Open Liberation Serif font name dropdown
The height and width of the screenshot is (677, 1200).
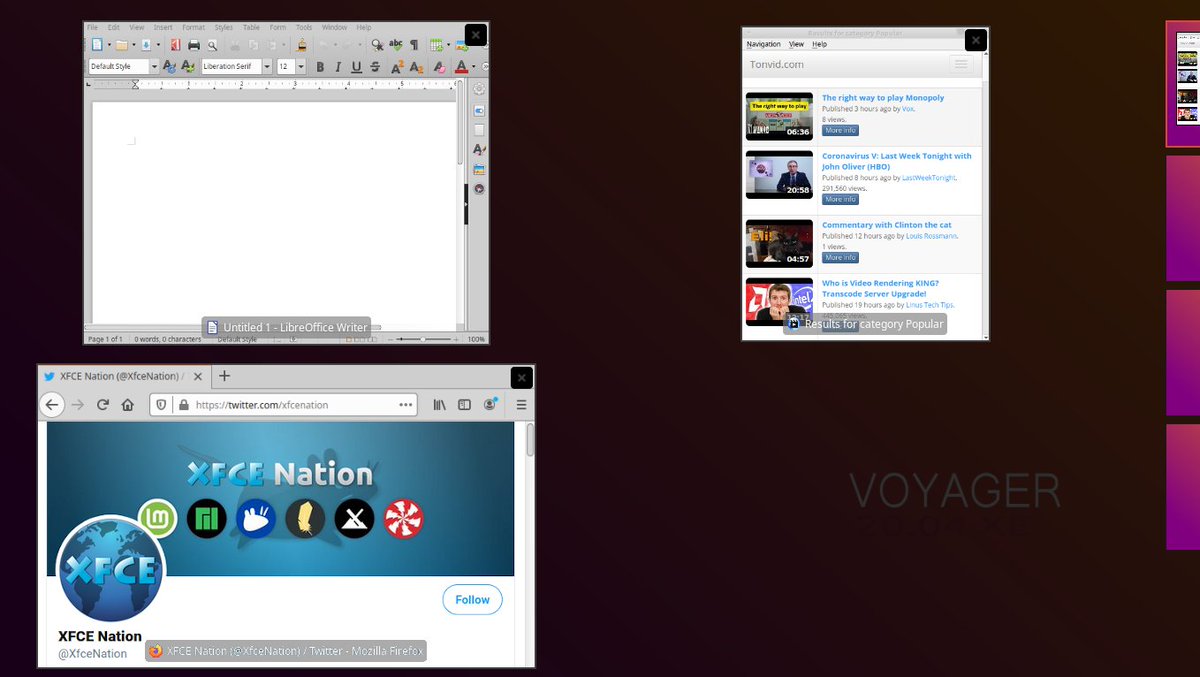[267, 67]
